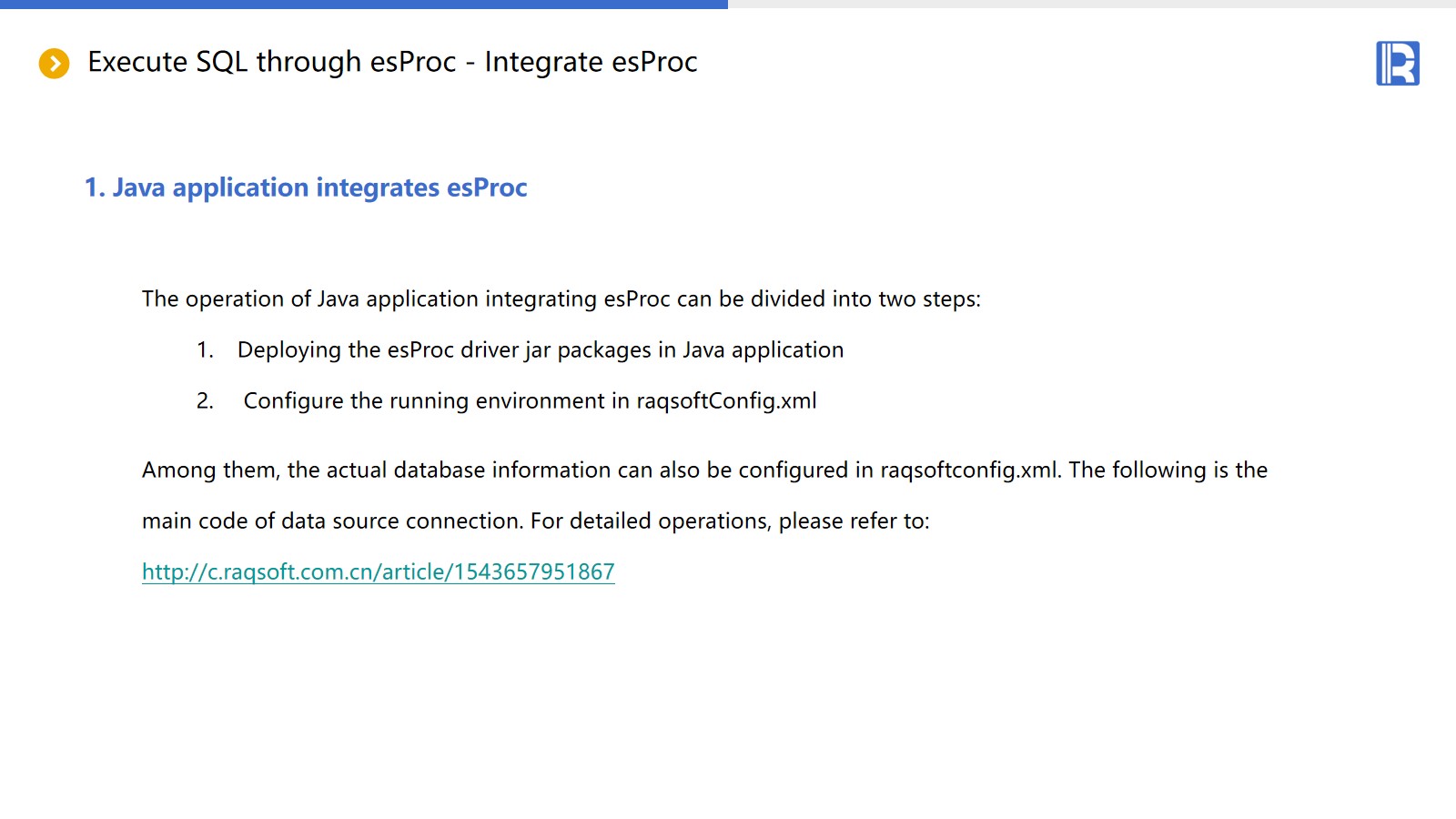The width and height of the screenshot is (1456, 819).
Task: Select "Integrate esProc" at the end of the title
Action: (x=591, y=62)
